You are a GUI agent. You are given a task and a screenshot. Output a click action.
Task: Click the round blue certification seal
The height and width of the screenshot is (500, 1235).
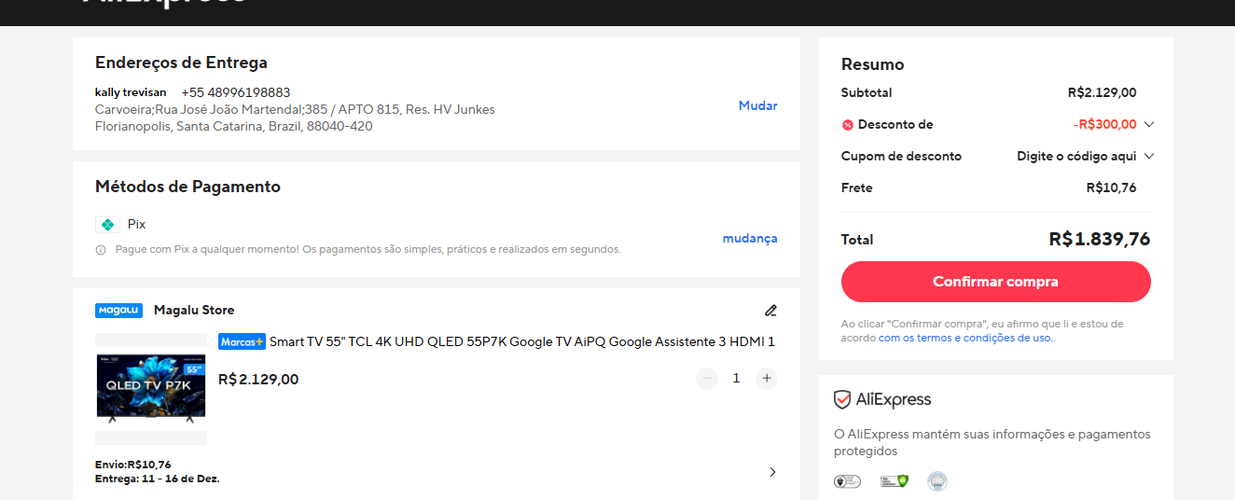(x=937, y=481)
